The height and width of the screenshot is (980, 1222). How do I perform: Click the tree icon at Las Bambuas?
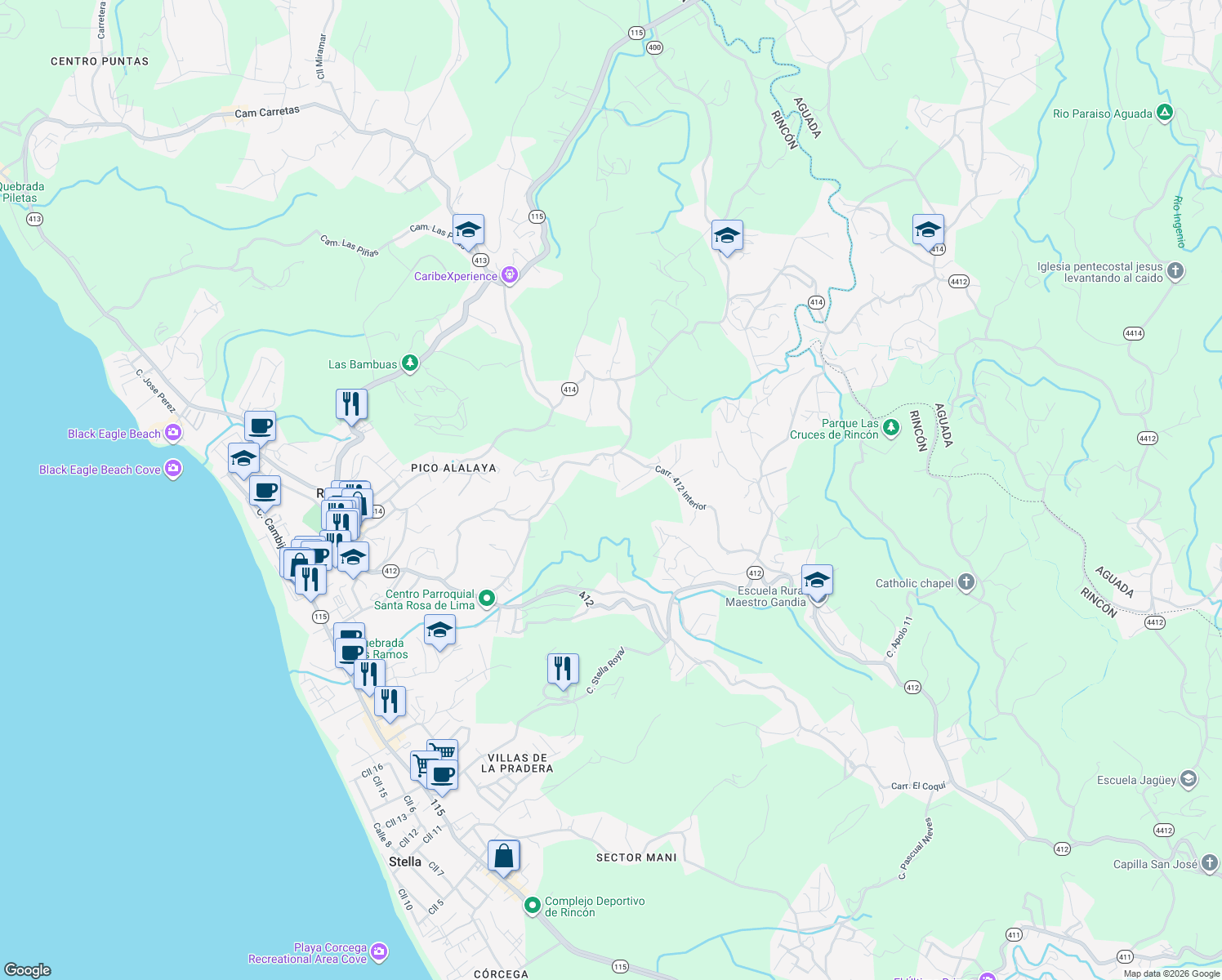[x=410, y=363]
